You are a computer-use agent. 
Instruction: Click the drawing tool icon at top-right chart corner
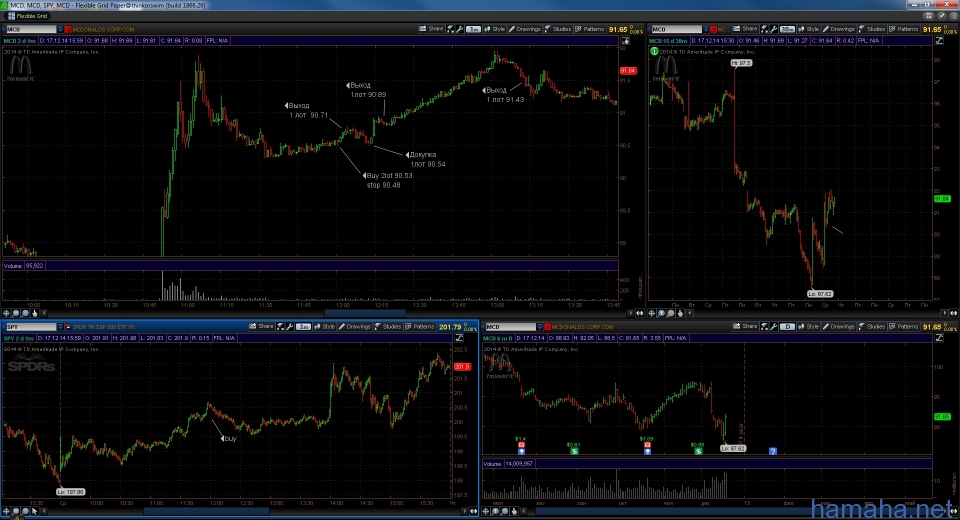click(x=939, y=40)
